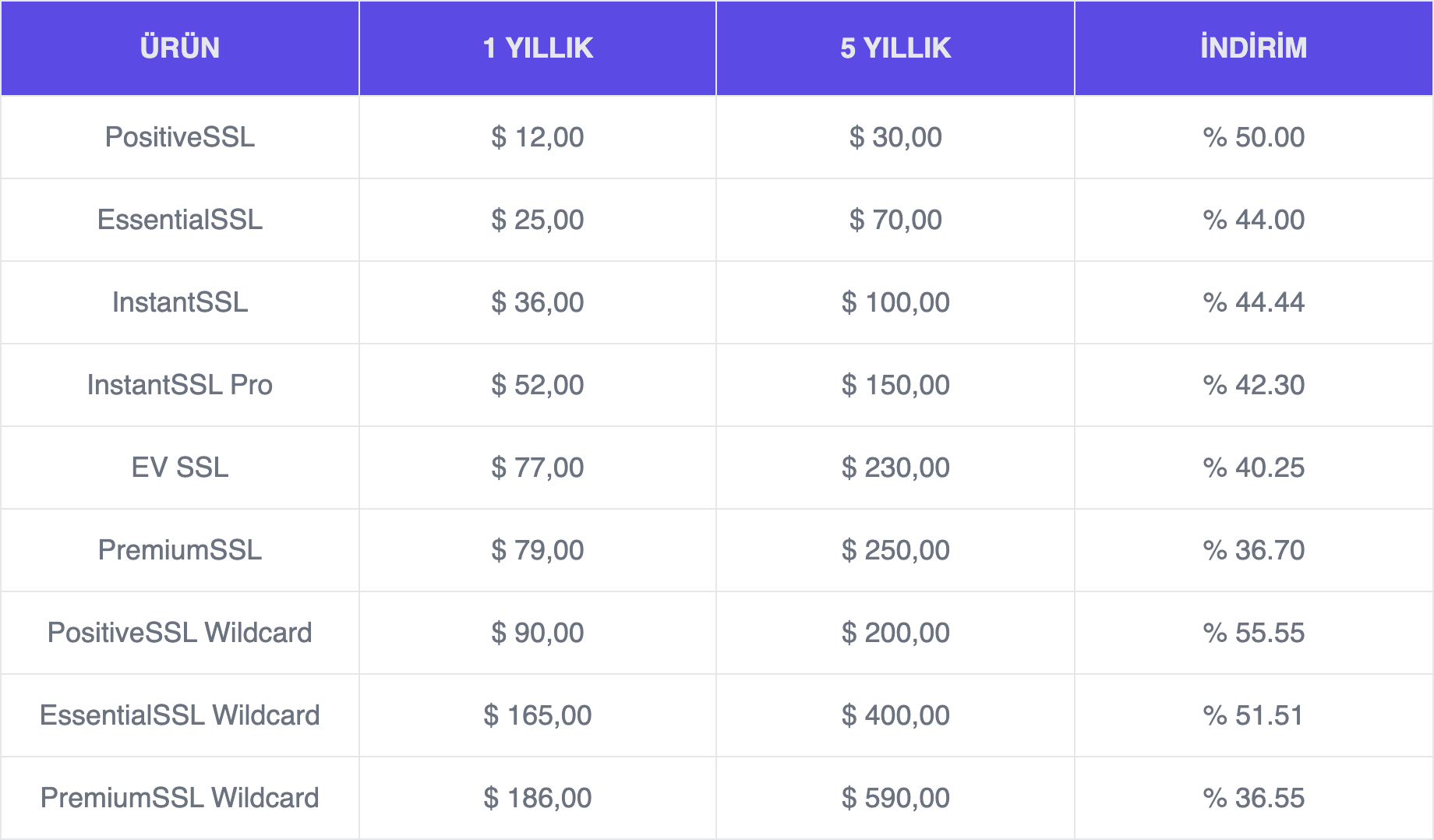This screenshot has height=840, width=1434.
Task: Select the $ 590,00 five-year price
Action: 895,798
